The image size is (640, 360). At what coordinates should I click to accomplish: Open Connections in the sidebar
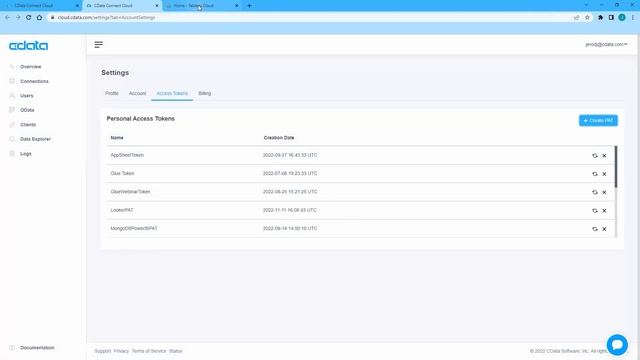pyautogui.click(x=34, y=81)
